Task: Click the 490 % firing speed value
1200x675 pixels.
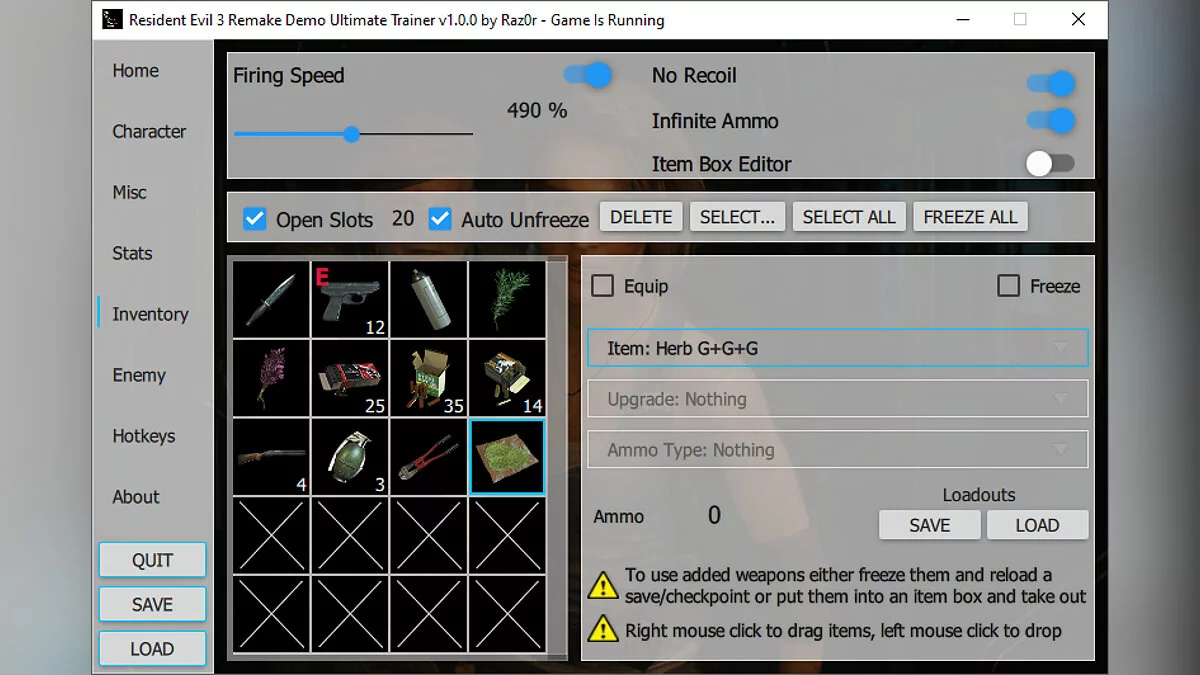Action: [x=537, y=111]
